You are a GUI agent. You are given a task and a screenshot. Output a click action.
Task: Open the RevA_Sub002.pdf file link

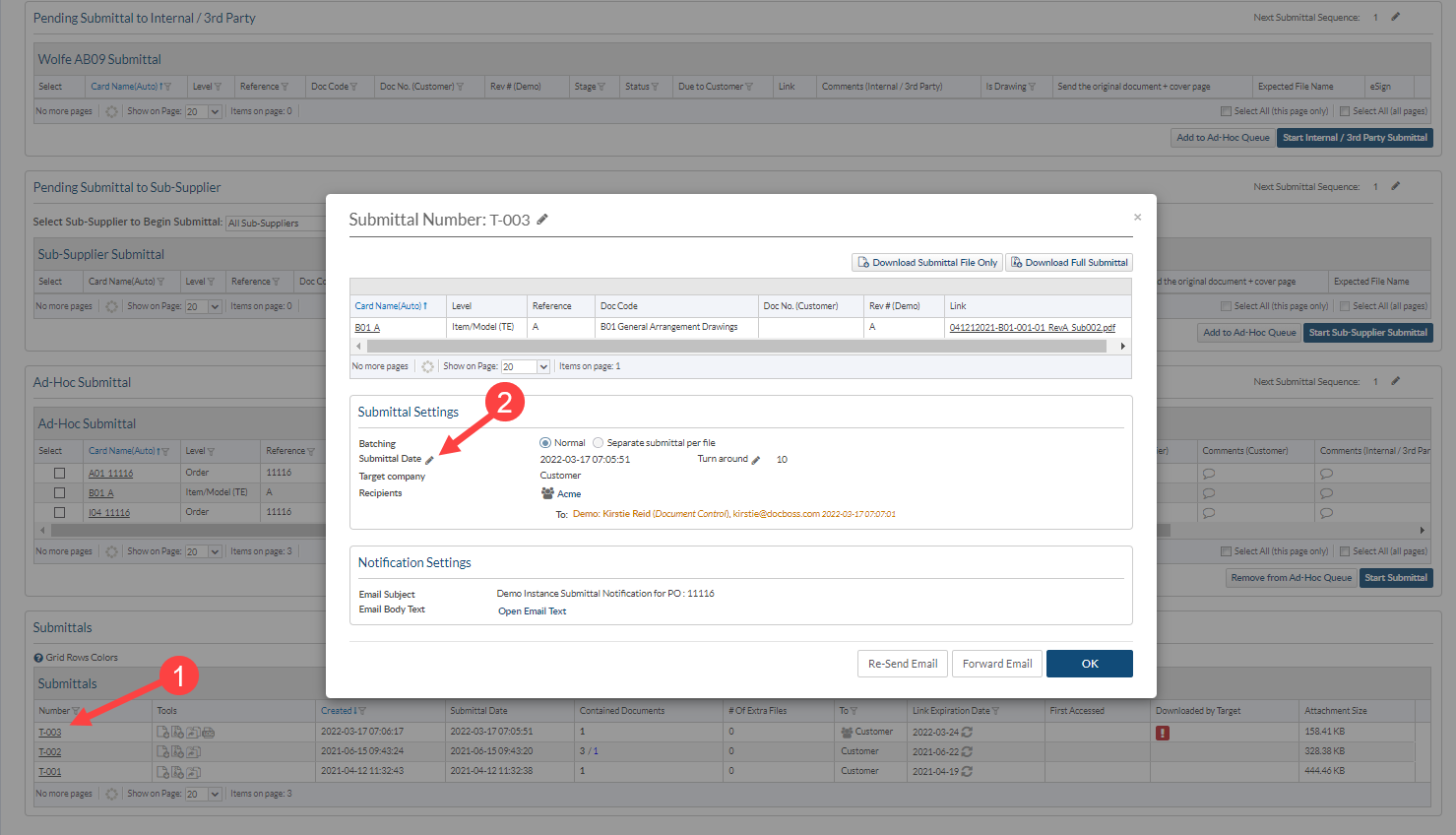1032,327
